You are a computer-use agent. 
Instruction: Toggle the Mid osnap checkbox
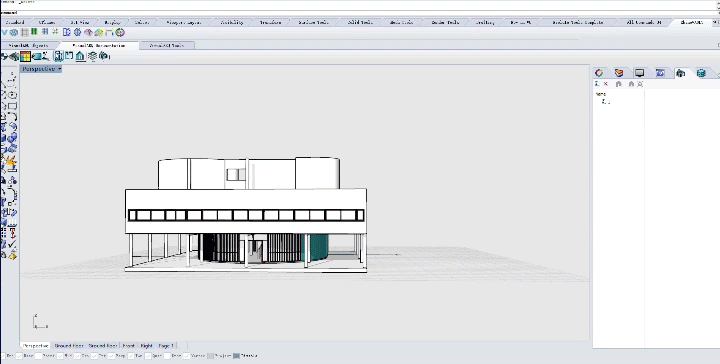point(60,356)
